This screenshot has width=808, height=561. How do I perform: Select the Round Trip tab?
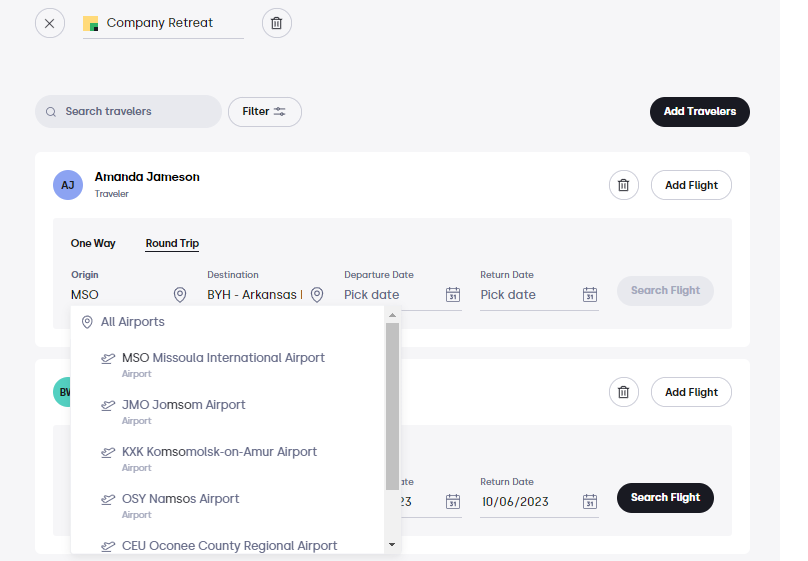[172, 243]
